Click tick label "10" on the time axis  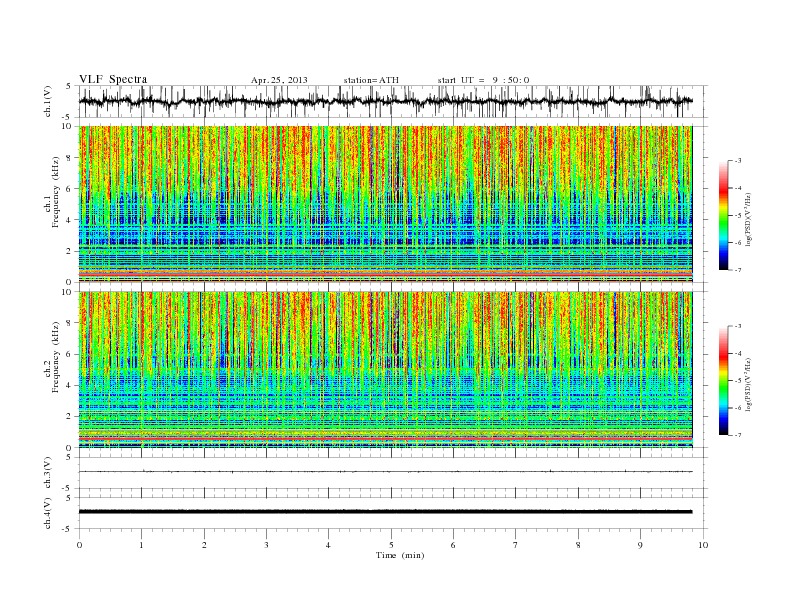pyautogui.click(x=703, y=545)
